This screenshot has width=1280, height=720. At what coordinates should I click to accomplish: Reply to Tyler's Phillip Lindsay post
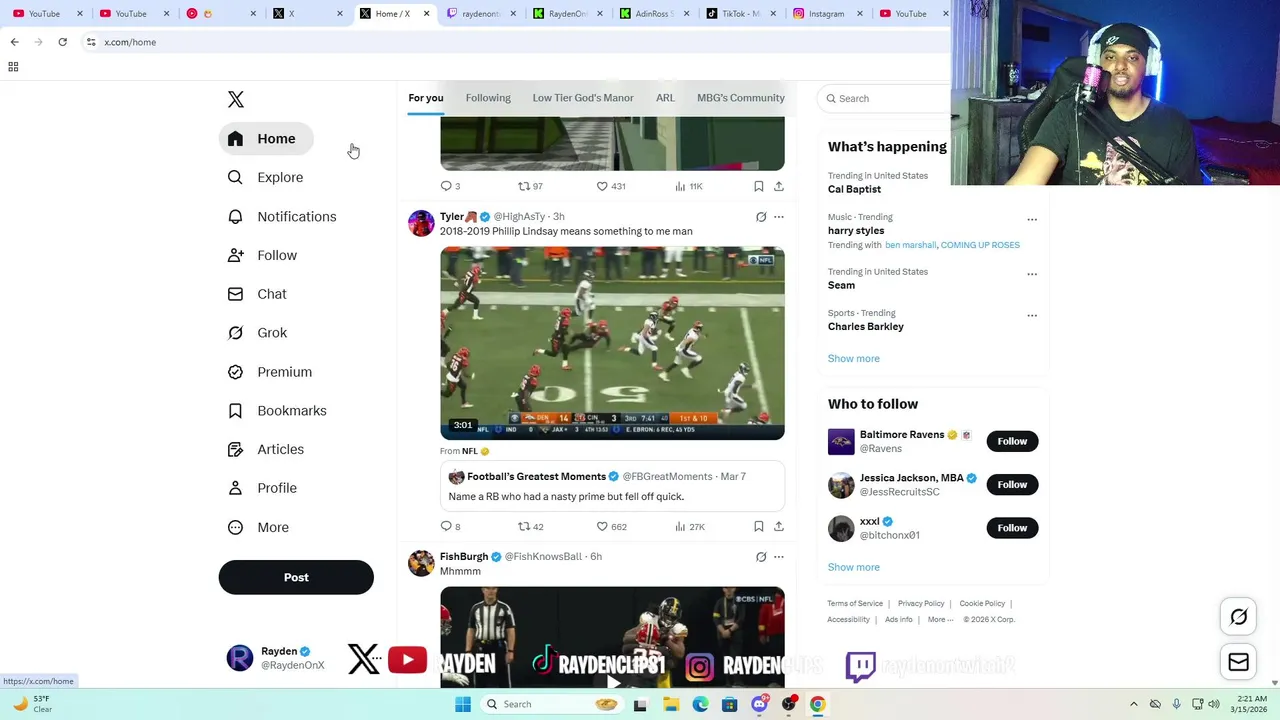coord(450,526)
